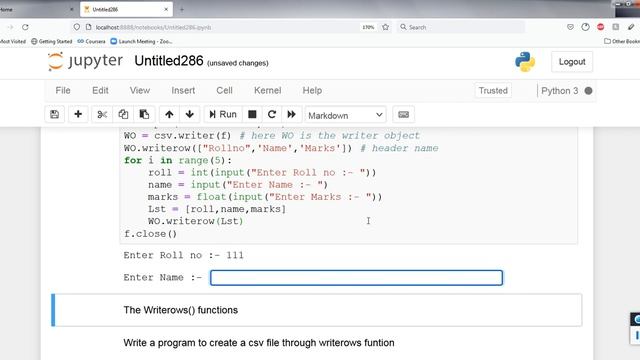The height and width of the screenshot is (360, 640).
Task: Move selected cell down arrow
Action: click(189, 115)
